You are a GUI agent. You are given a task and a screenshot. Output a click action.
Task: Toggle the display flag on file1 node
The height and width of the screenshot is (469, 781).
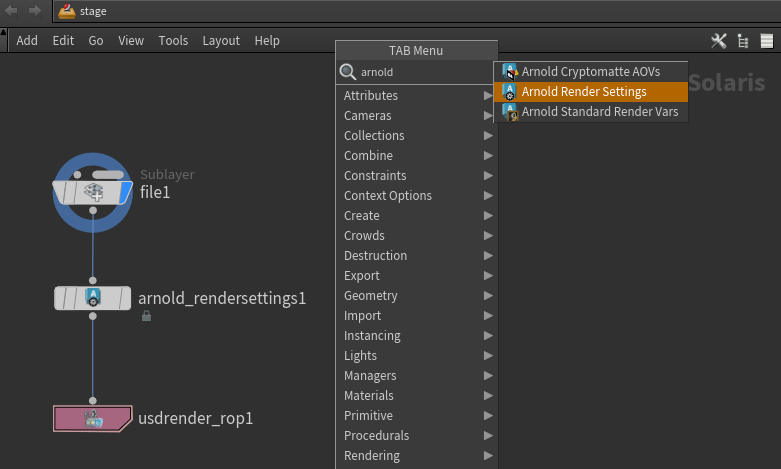(x=126, y=192)
